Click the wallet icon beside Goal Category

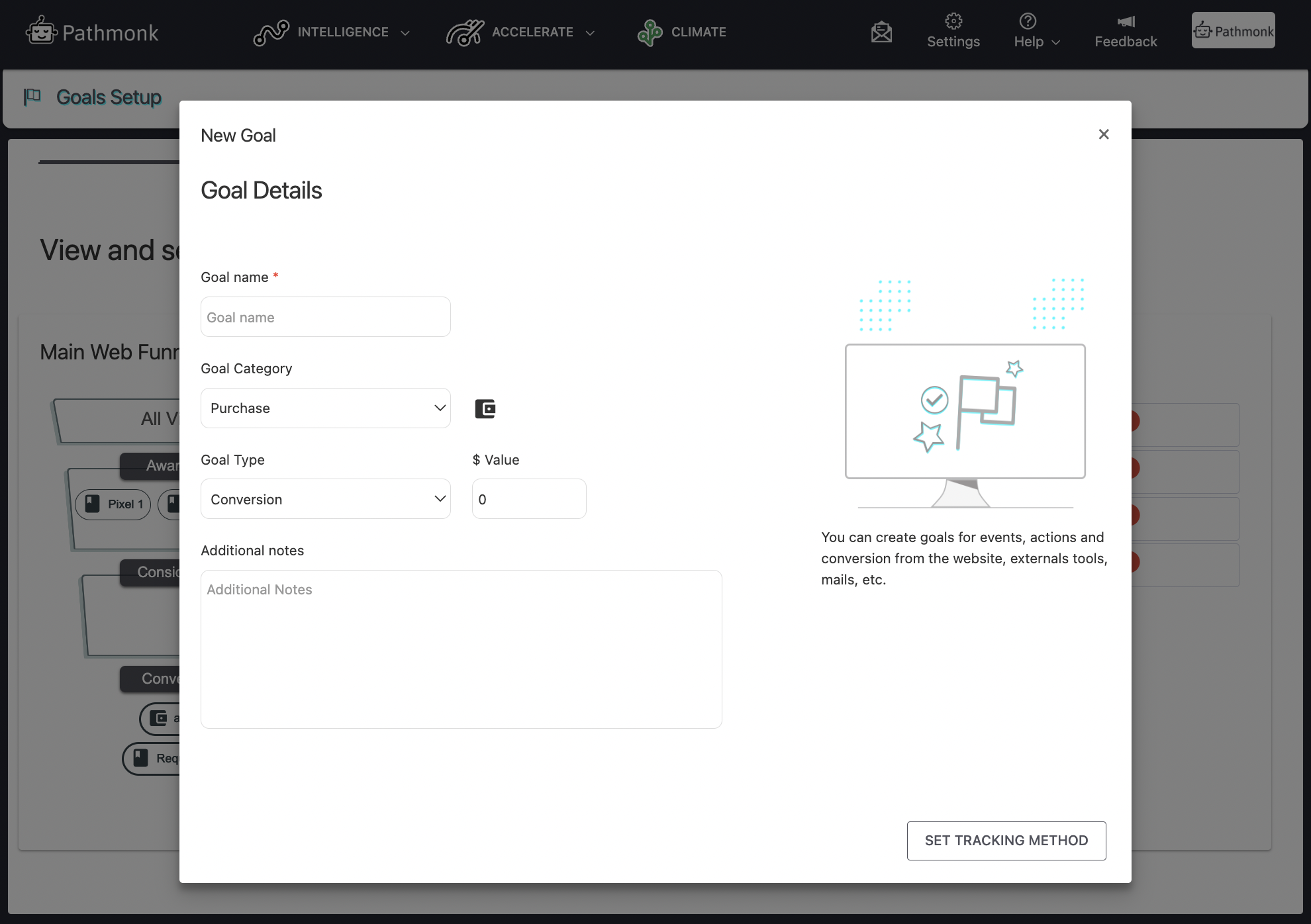[485, 409]
